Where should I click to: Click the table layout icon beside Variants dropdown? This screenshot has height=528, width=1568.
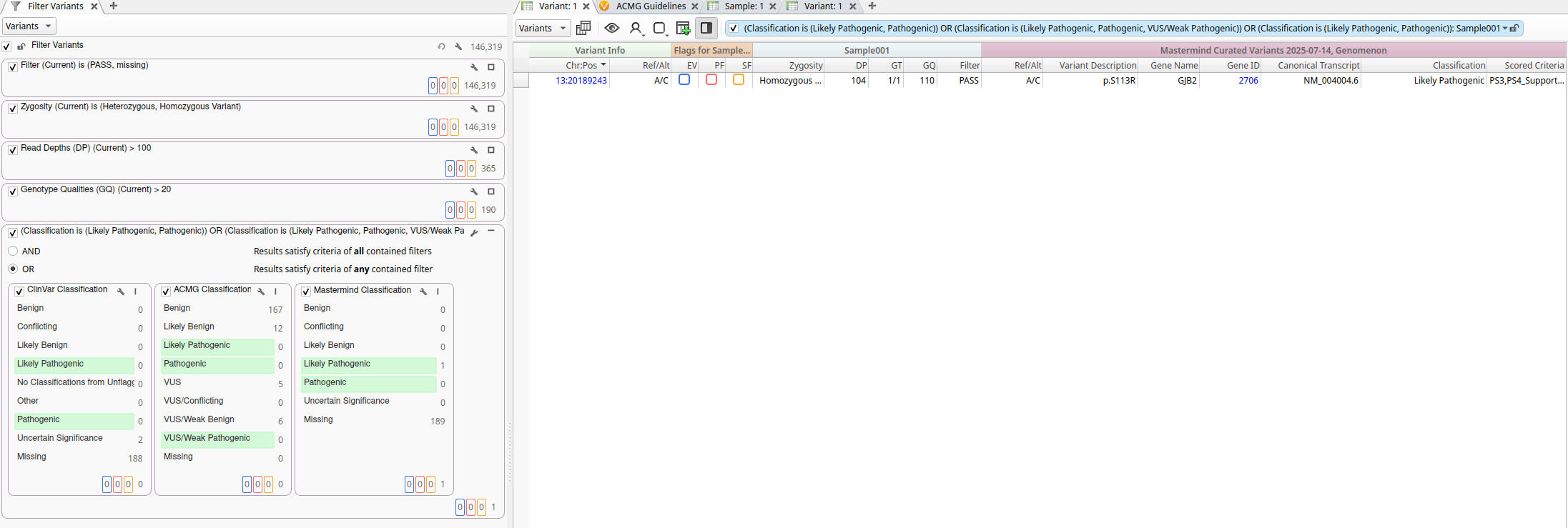coord(583,28)
